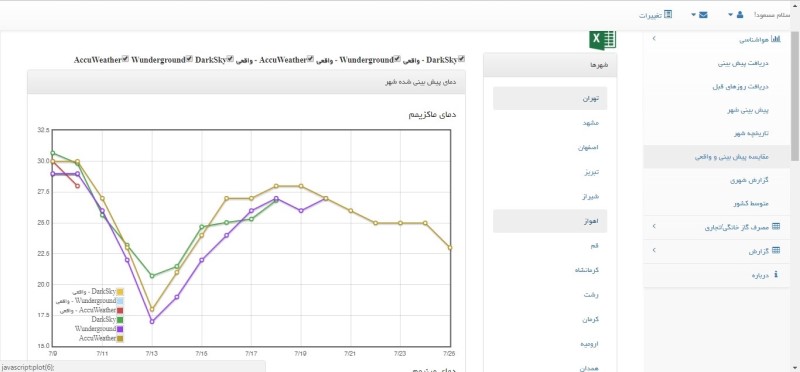The height and width of the screenshot is (372, 800).
Task: Open تاریخچه شهر menu item
Action: 751,133
